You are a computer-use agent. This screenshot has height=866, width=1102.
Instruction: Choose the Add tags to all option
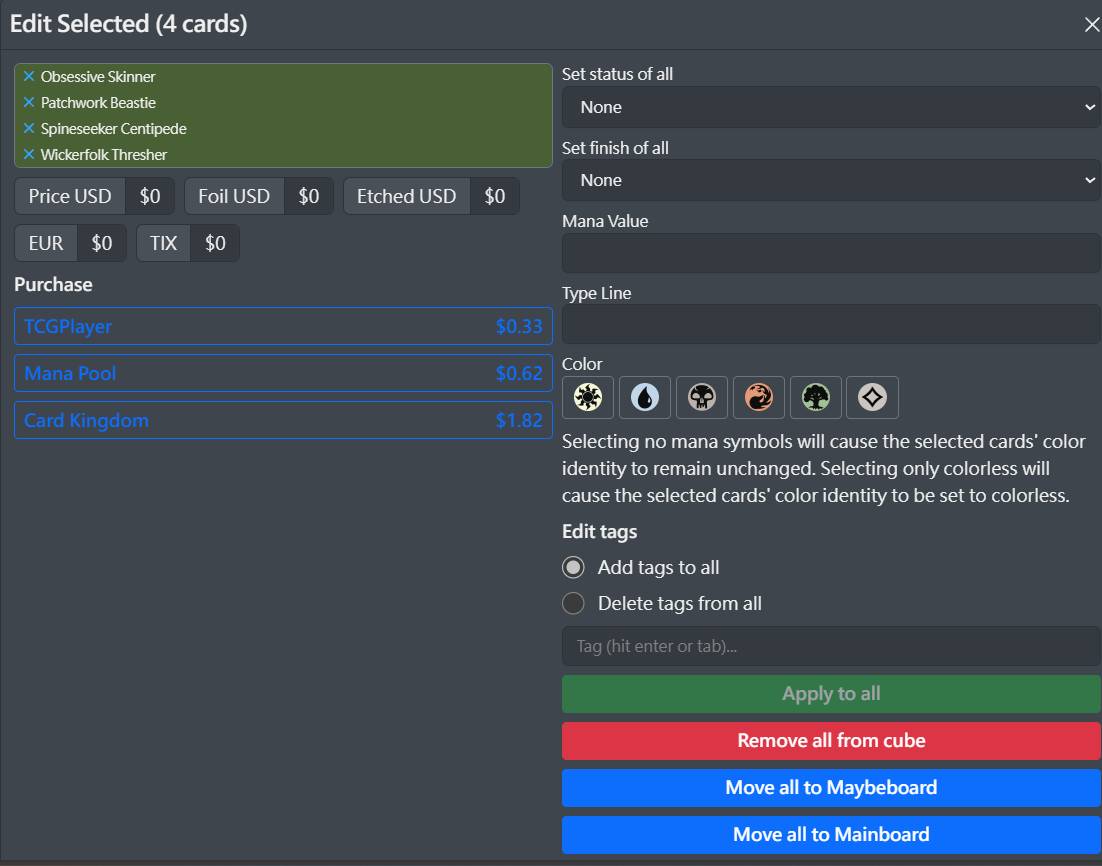[573, 568]
